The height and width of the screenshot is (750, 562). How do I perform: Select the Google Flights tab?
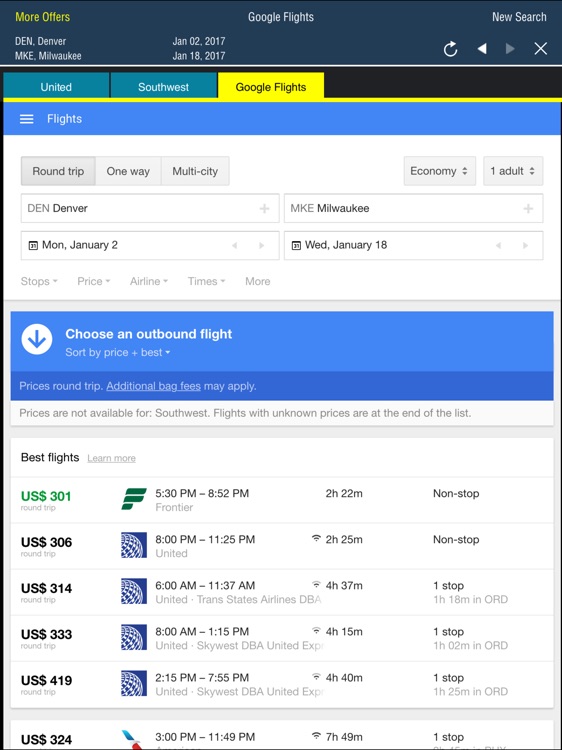[271, 87]
